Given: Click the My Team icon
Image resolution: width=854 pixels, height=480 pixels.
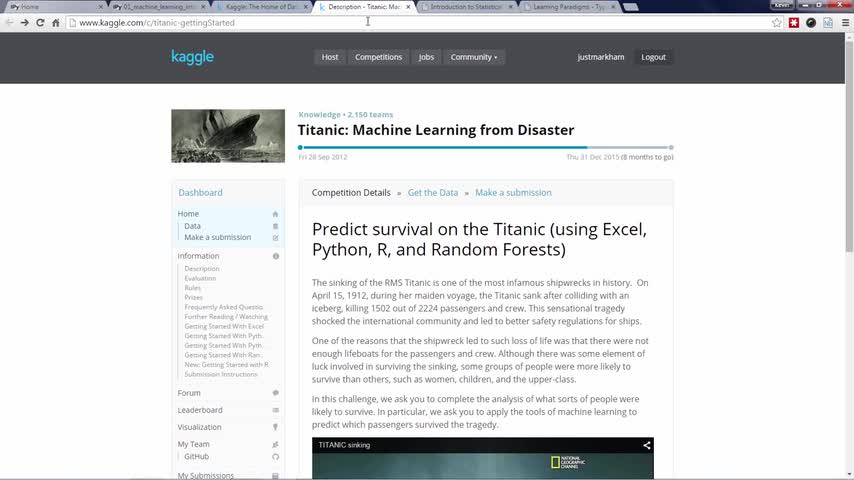Looking at the screenshot, I should coord(275,445).
